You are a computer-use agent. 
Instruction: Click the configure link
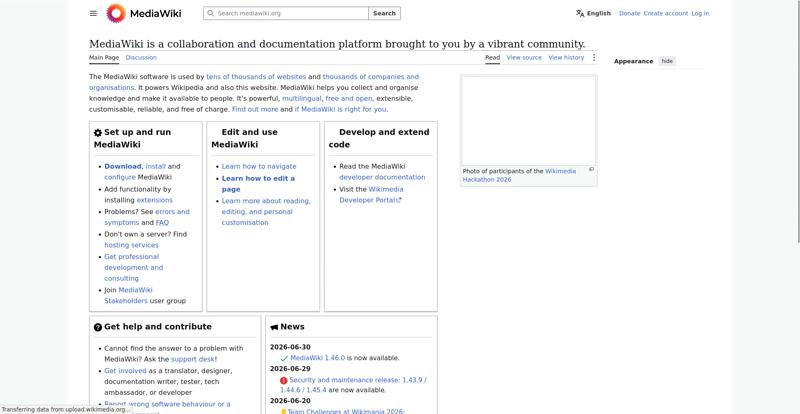(x=120, y=177)
